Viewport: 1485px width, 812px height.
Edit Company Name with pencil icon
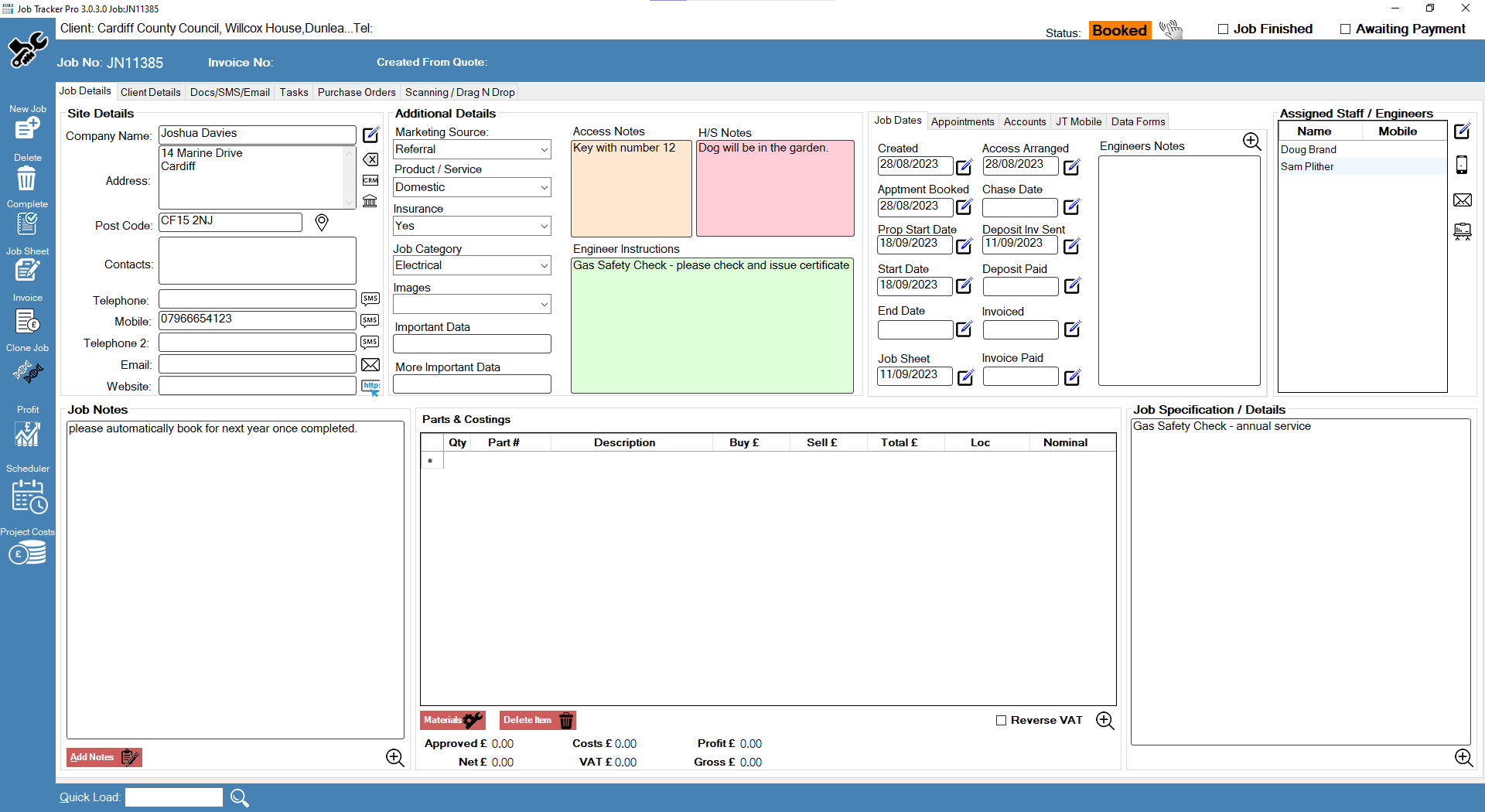click(x=371, y=135)
